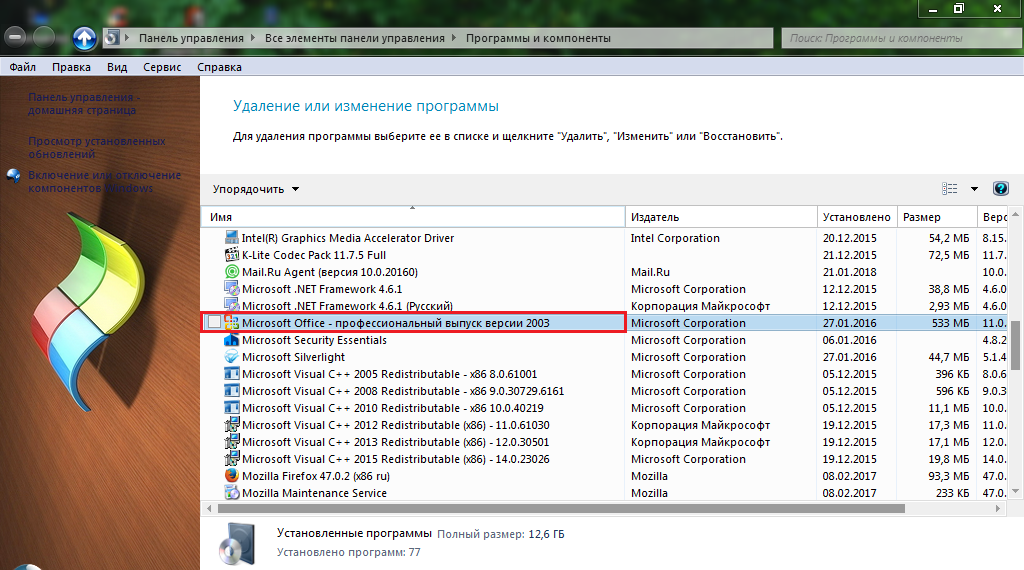Click the control panel icon in address bar
Viewport: 1024px width, 570px height.
(x=112, y=38)
